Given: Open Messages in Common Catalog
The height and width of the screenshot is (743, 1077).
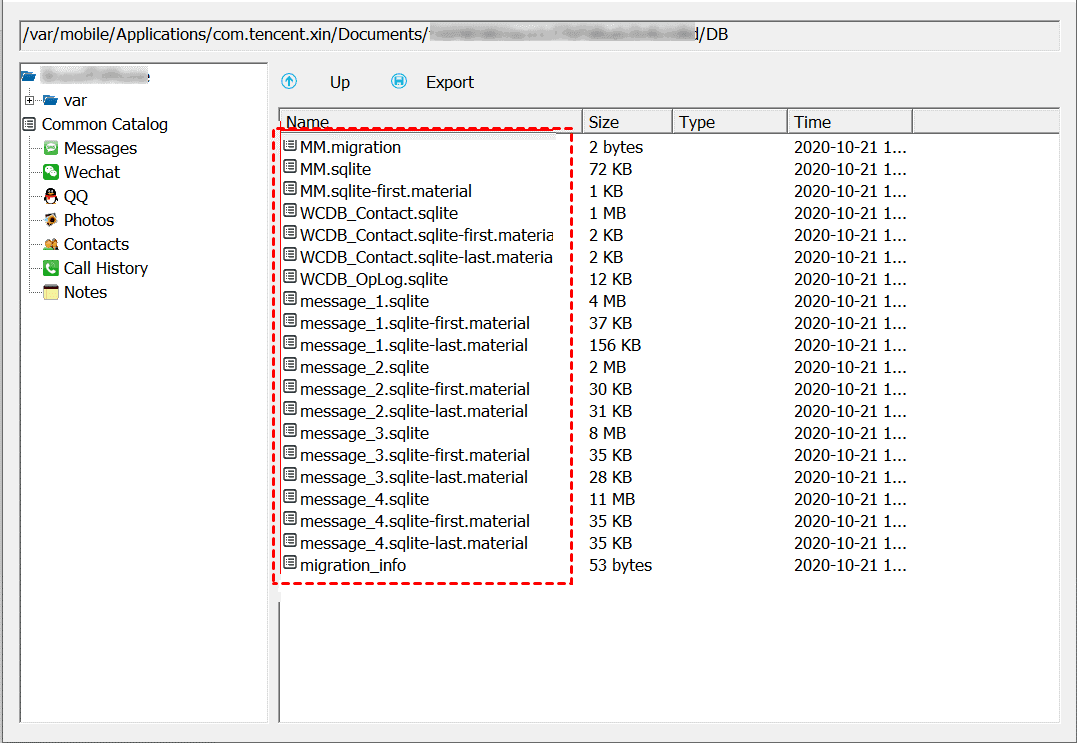Looking at the screenshot, I should point(100,148).
